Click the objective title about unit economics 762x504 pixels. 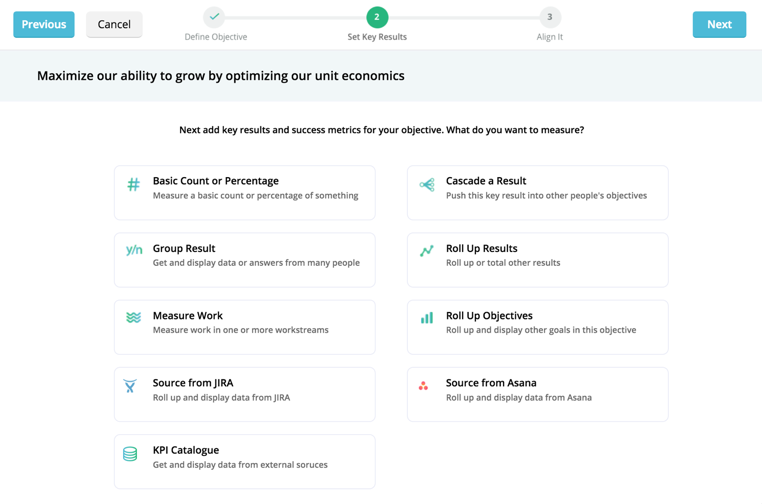click(x=221, y=76)
